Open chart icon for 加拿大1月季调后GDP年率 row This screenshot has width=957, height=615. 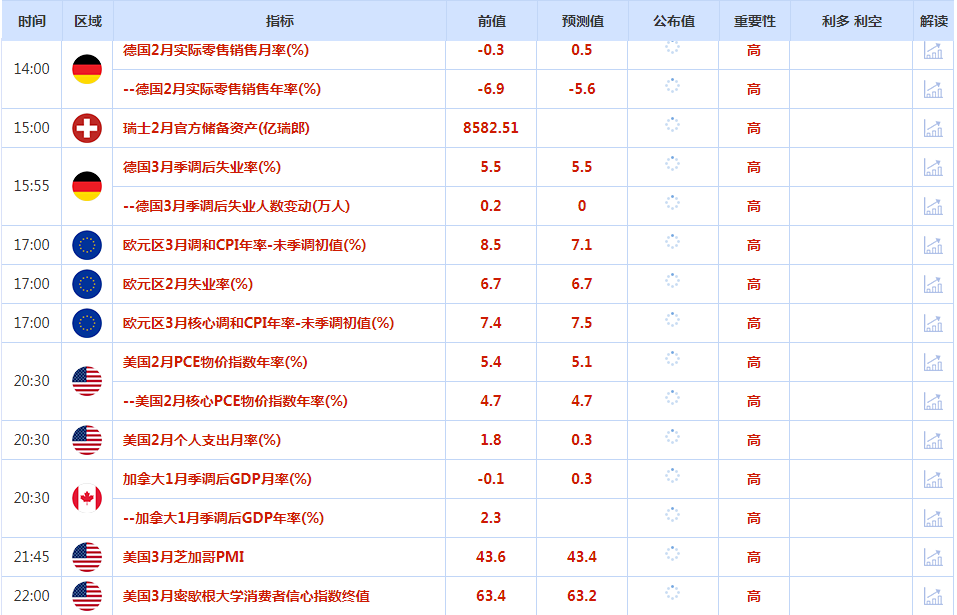(933, 519)
